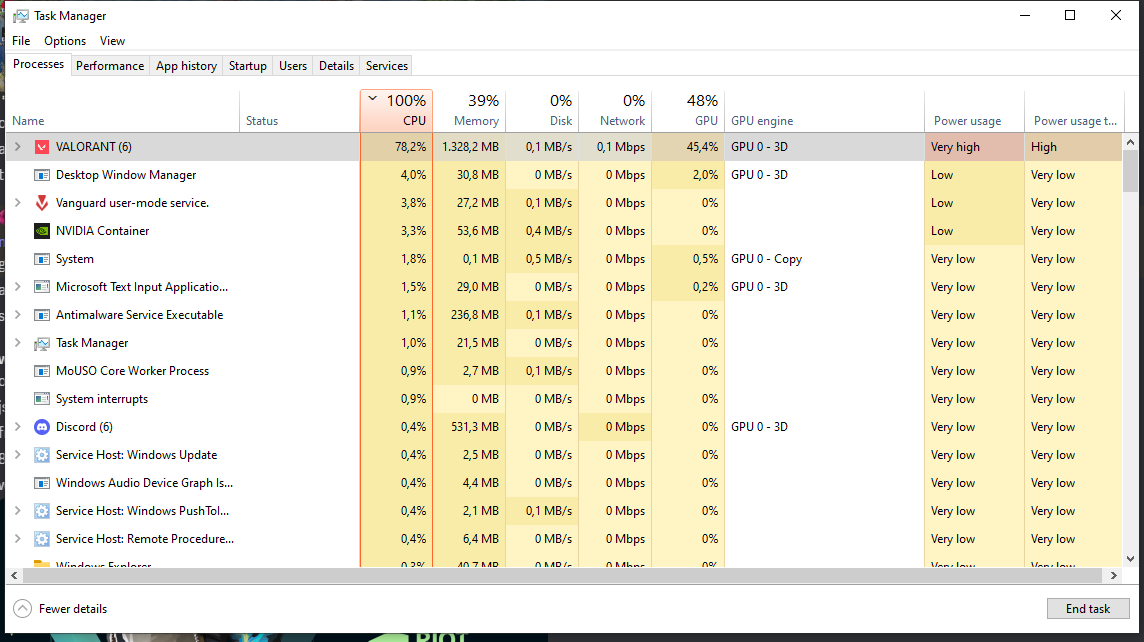Sort by the GPU engine column header
This screenshot has width=1144, height=642.
[824, 111]
